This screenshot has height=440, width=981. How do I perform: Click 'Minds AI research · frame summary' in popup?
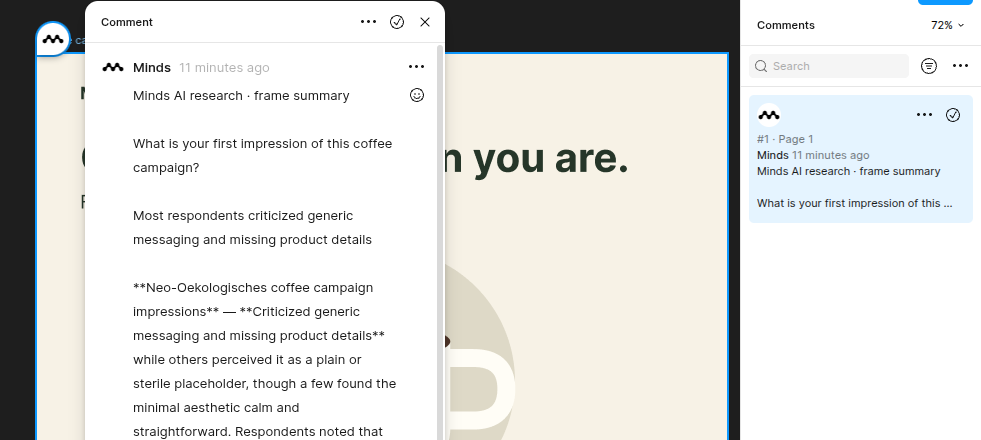241,96
